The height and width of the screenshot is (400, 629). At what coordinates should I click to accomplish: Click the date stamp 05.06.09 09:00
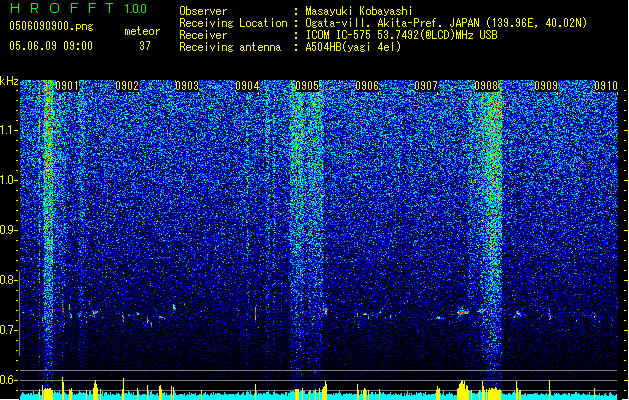(x=51, y=46)
